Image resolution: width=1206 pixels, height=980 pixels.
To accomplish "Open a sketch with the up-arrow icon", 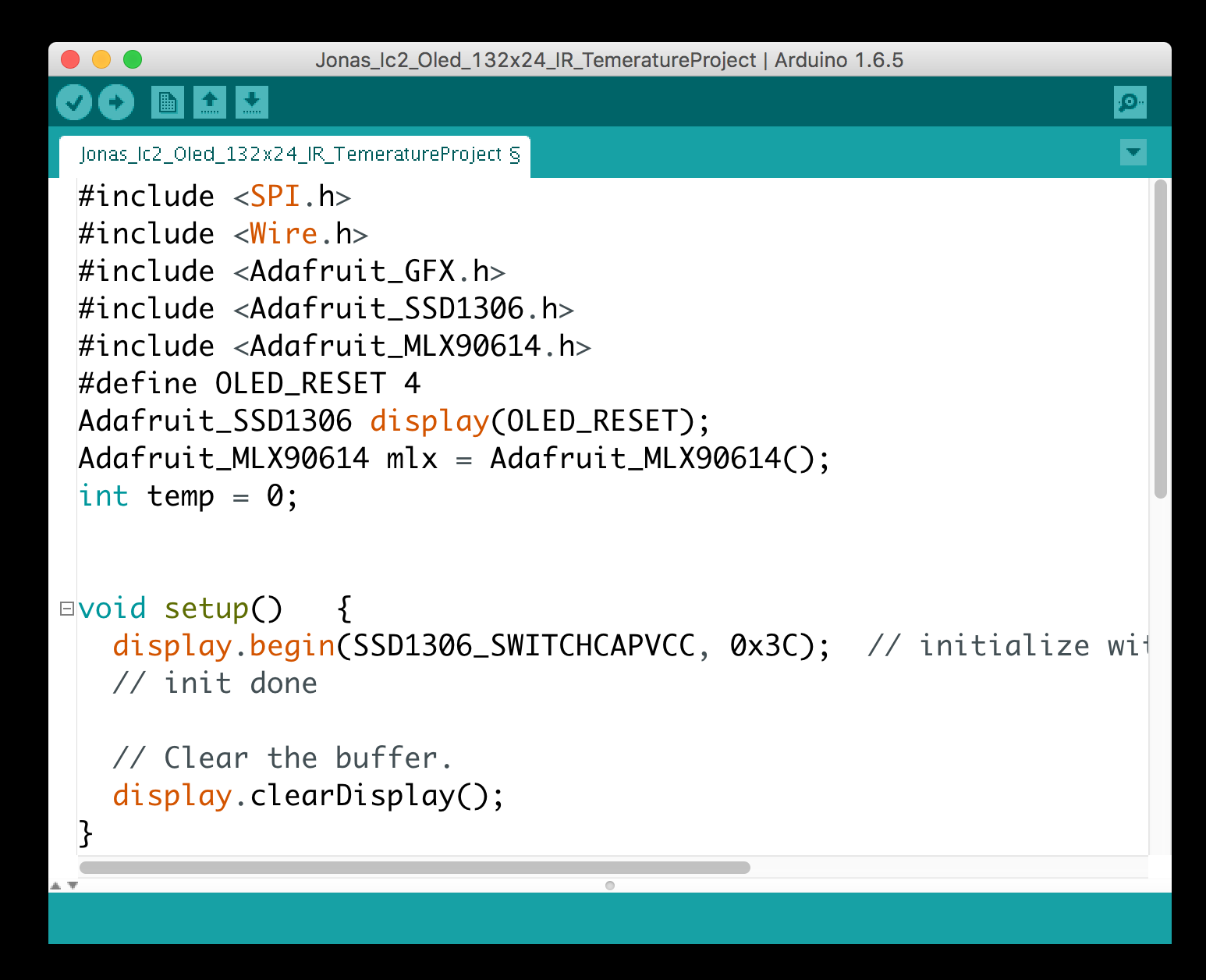I will [210, 102].
